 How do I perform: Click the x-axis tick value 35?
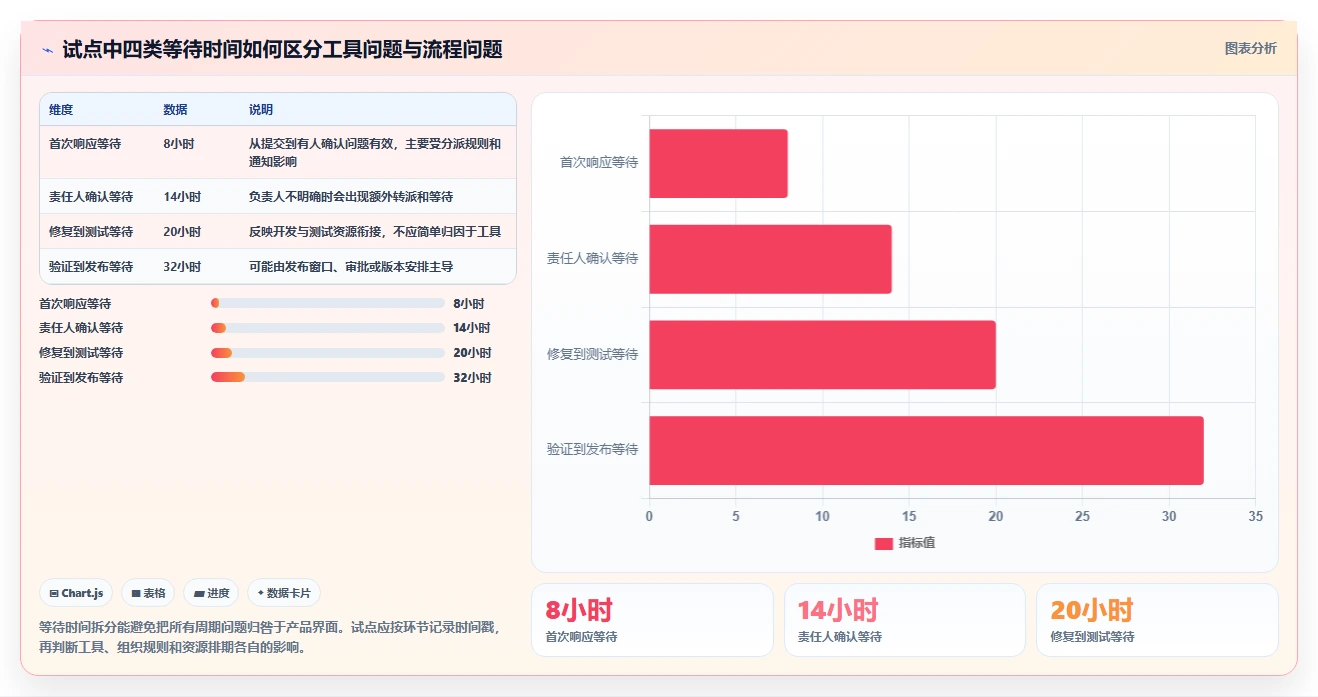1256,516
